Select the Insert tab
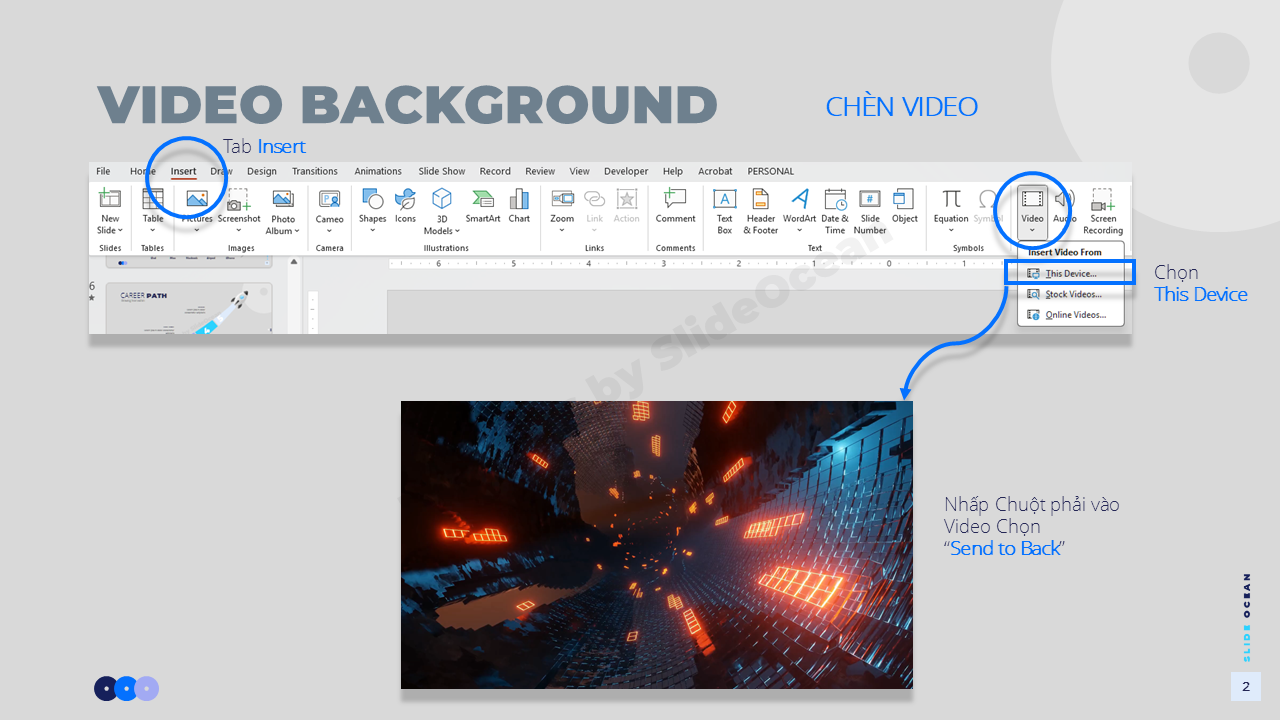This screenshot has height=720, width=1280. point(184,171)
